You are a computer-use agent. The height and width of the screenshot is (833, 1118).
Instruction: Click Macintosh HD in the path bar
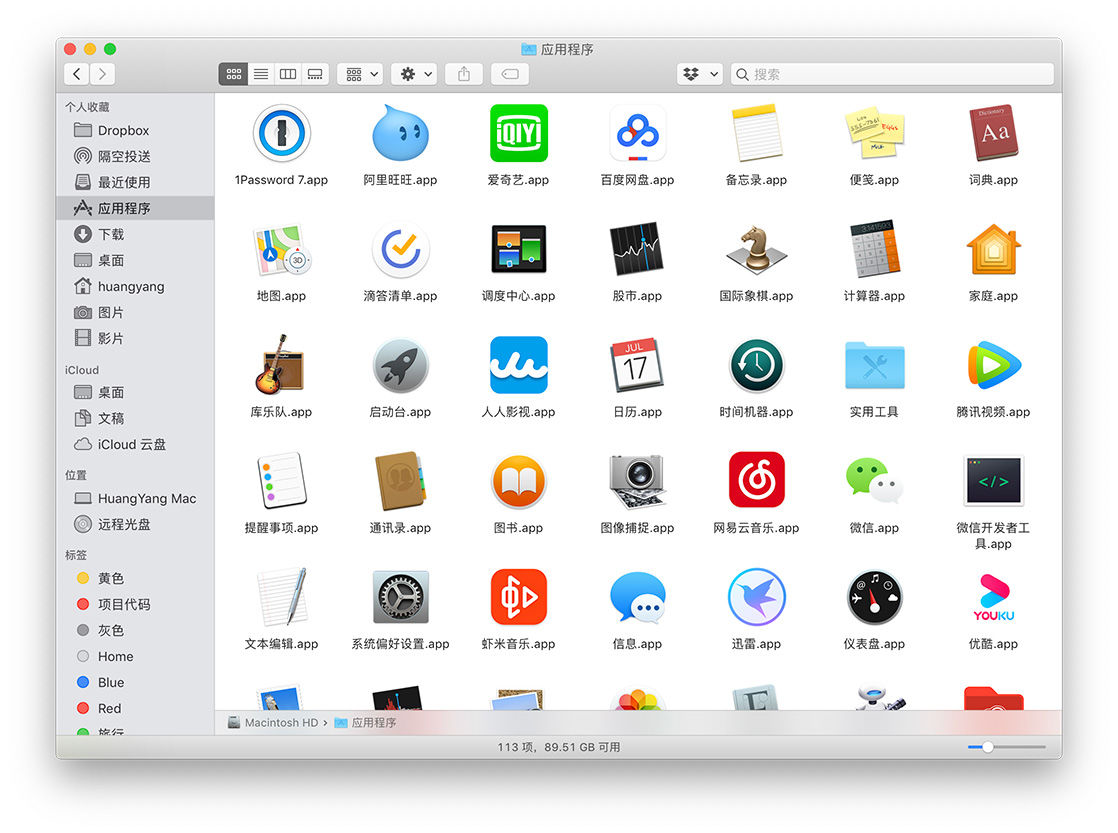tap(273, 722)
